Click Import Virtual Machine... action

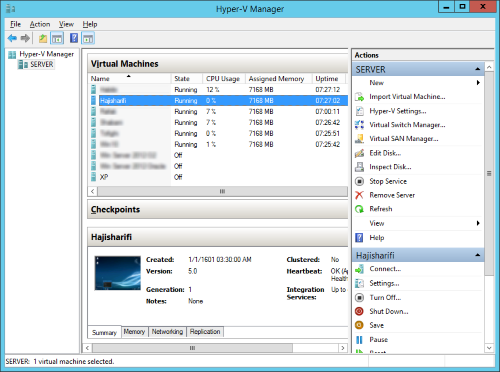[x=407, y=97]
